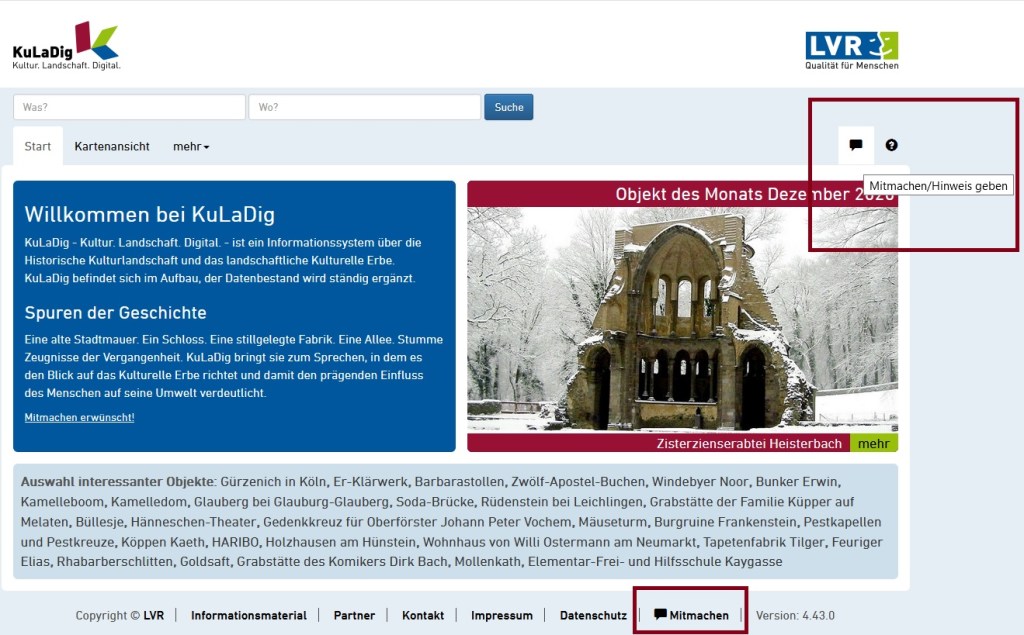1024x635 pixels.
Task: Click the KuLaDig logo
Action: [66, 46]
